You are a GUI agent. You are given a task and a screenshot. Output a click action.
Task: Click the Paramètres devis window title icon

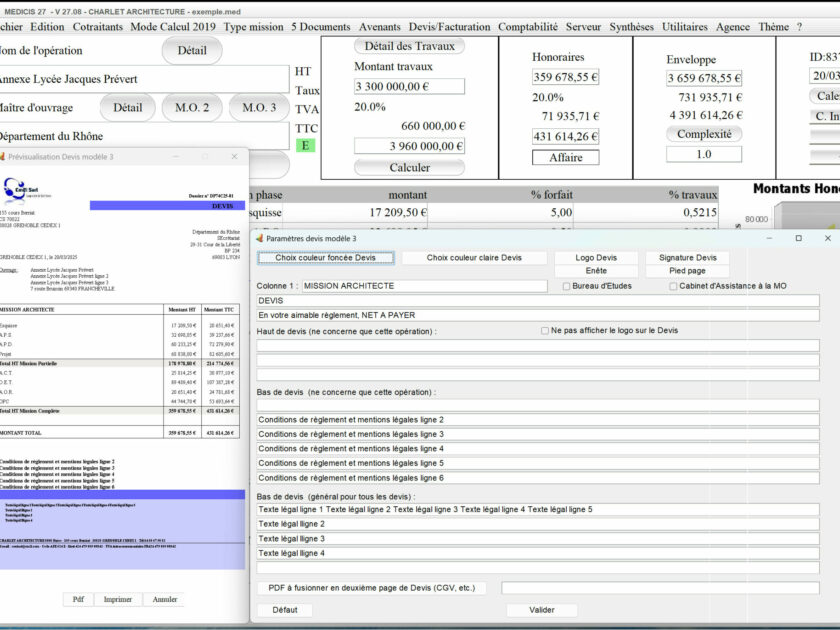(260, 238)
